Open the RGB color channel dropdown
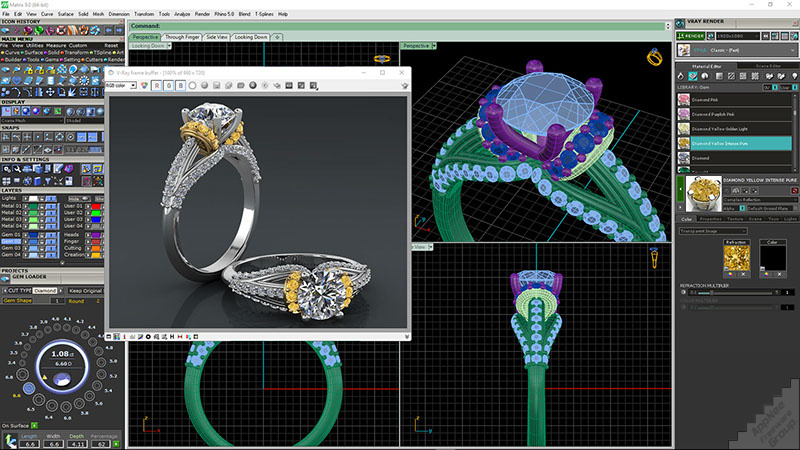800x450 pixels. 121,85
